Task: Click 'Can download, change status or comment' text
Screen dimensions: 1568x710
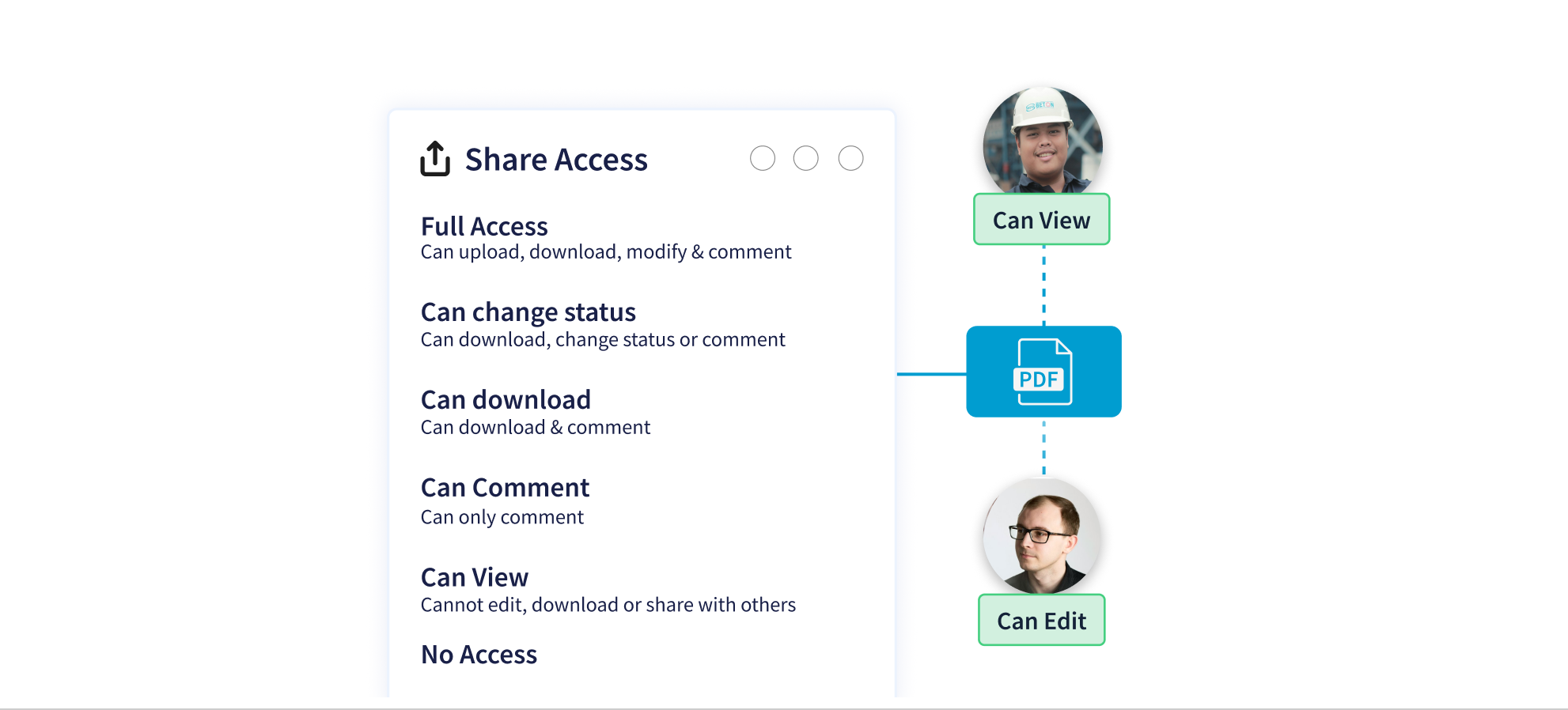Action: pyautogui.click(x=603, y=340)
